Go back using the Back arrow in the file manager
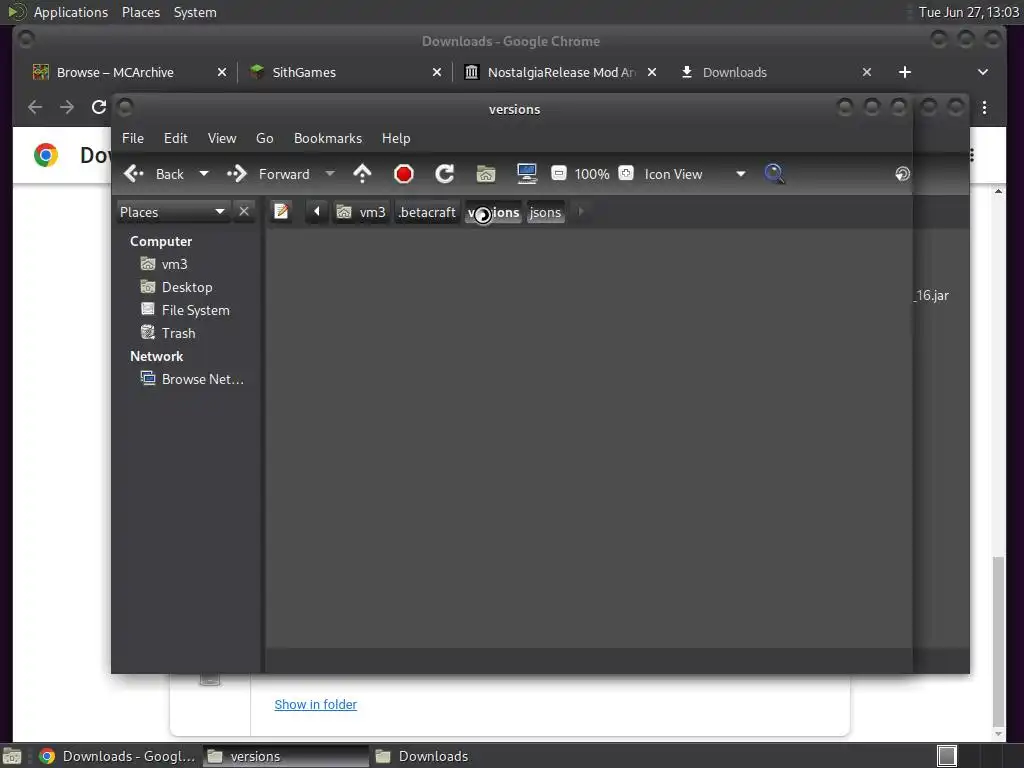The height and width of the screenshot is (768, 1024). pos(153,174)
